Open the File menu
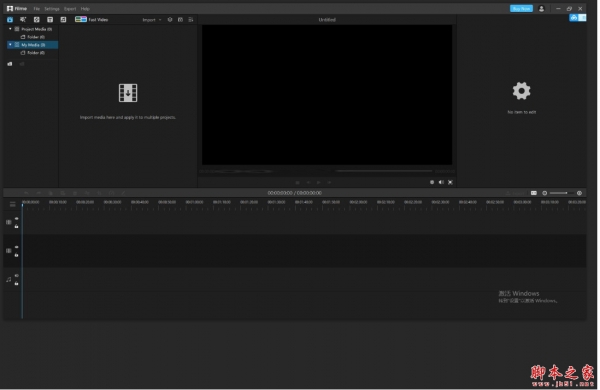Image resolution: width=600 pixels, height=390 pixels. [37, 9]
